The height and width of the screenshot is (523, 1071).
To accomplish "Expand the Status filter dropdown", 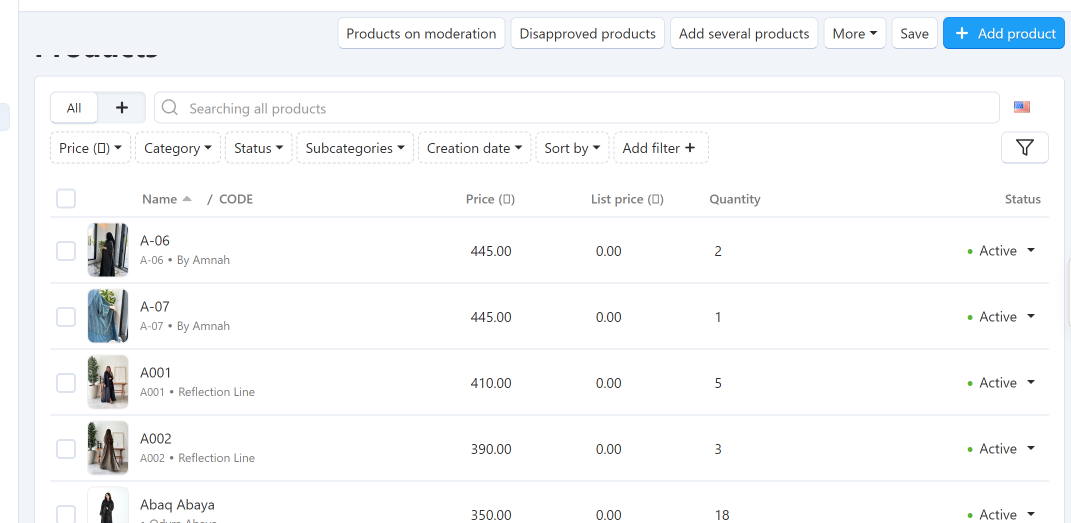I will click(x=259, y=147).
